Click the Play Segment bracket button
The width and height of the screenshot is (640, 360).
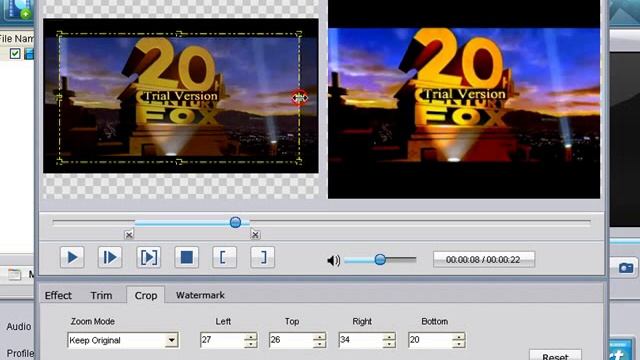[x=149, y=257]
